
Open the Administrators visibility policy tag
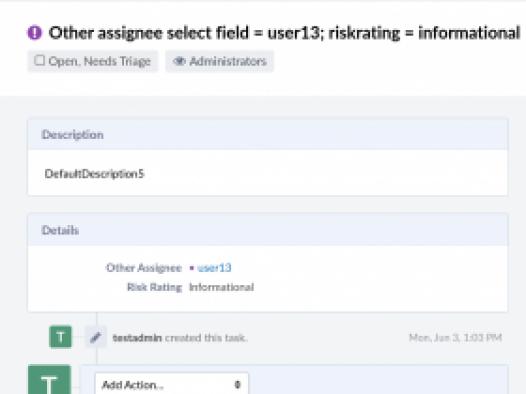220,61
